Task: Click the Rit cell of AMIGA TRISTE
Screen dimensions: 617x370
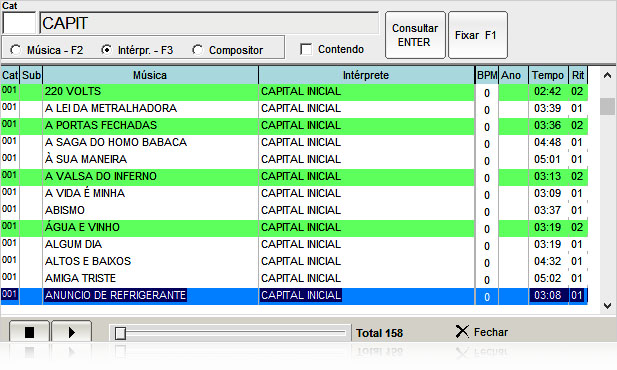Action: [x=577, y=278]
